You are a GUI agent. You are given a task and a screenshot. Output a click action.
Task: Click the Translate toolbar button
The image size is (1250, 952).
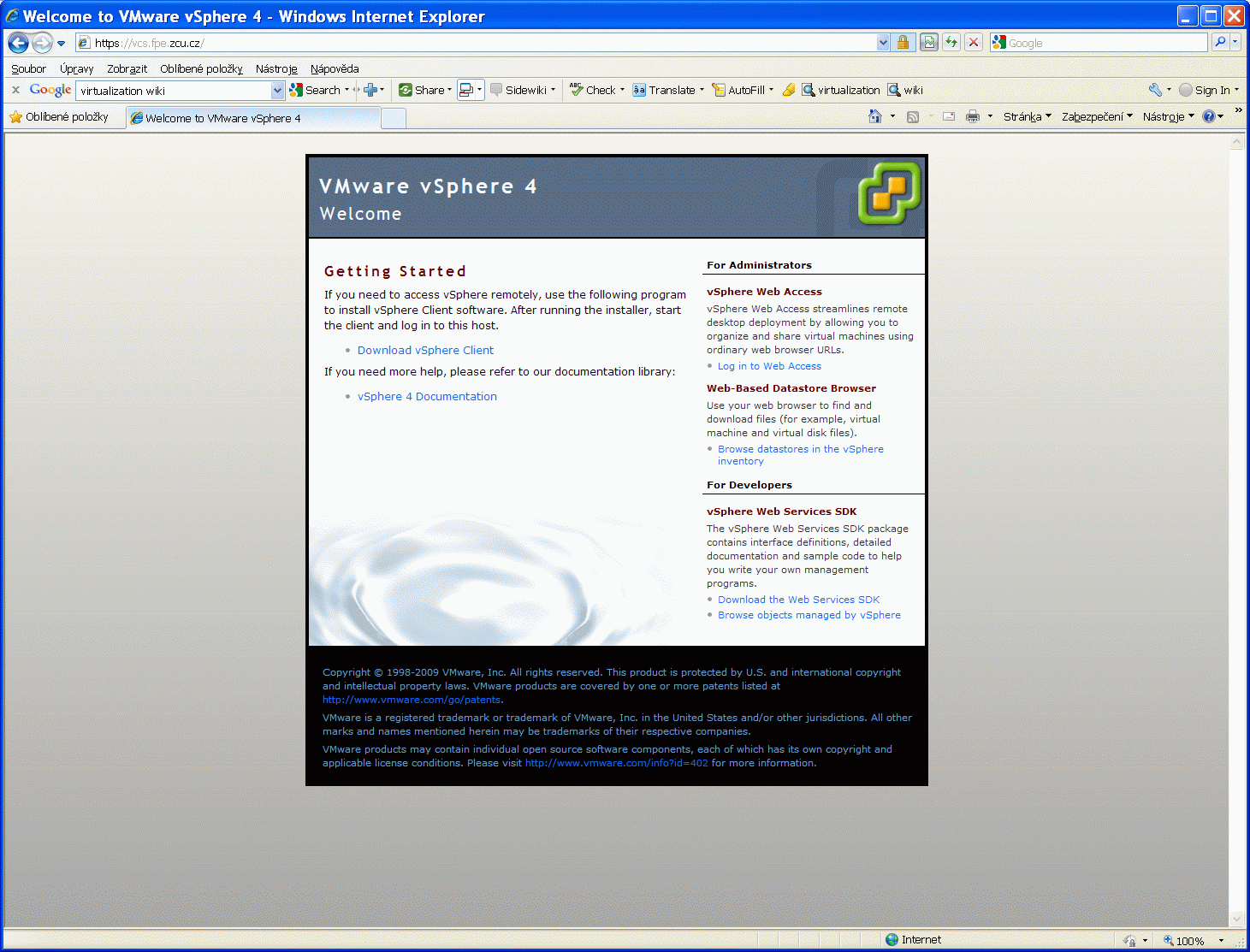tap(667, 90)
